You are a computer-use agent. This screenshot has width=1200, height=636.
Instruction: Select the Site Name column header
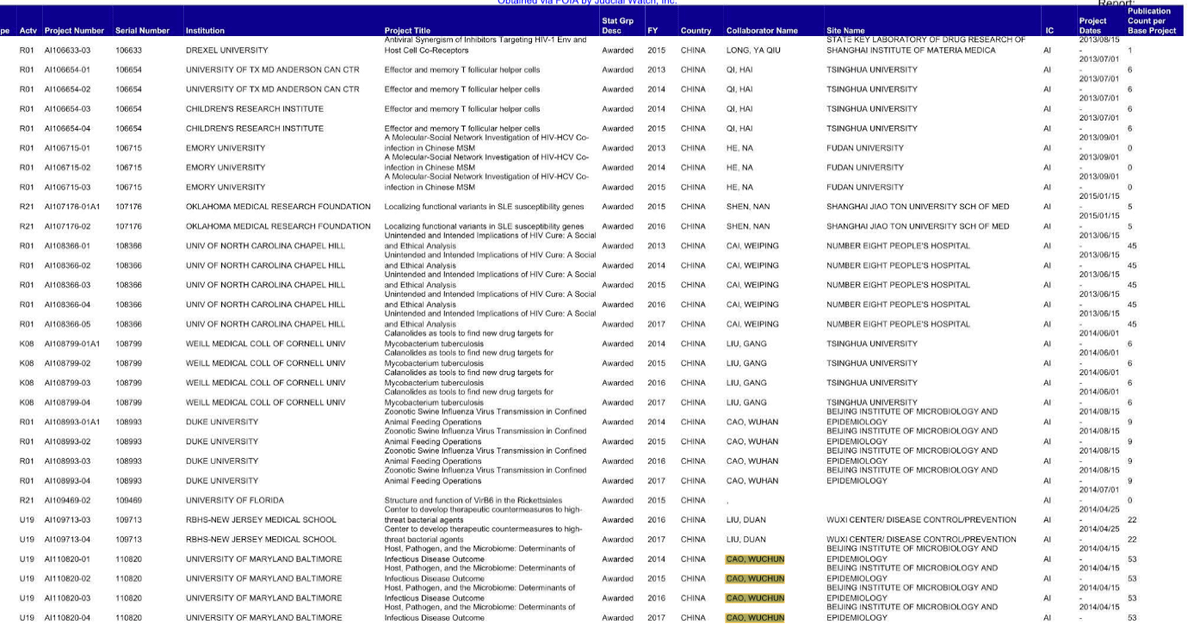click(846, 31)
